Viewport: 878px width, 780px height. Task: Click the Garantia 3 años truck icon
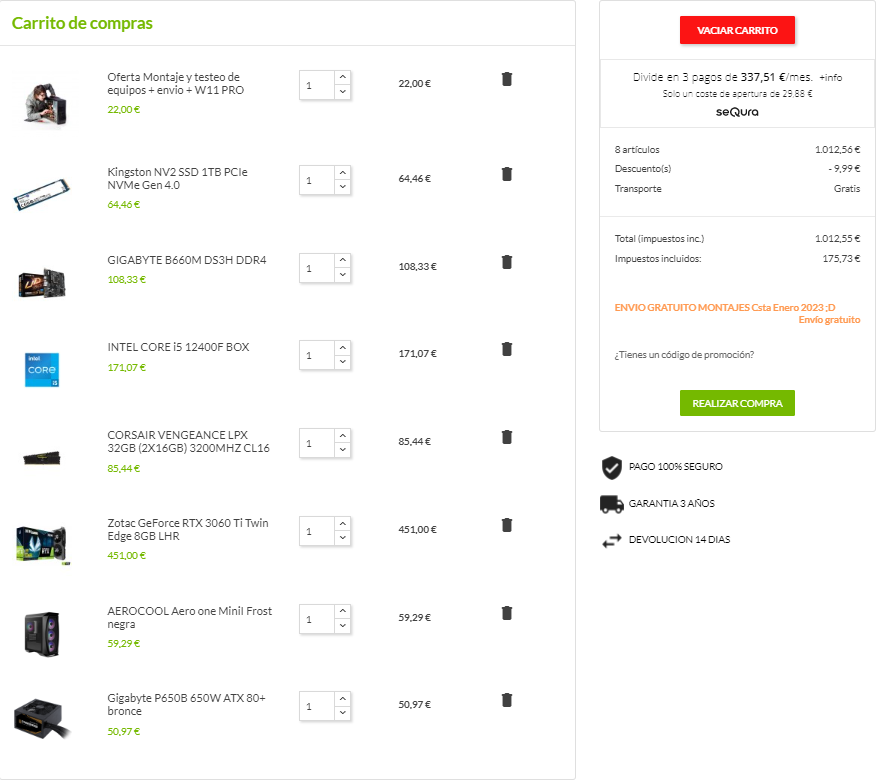click(x=611, y=504)
